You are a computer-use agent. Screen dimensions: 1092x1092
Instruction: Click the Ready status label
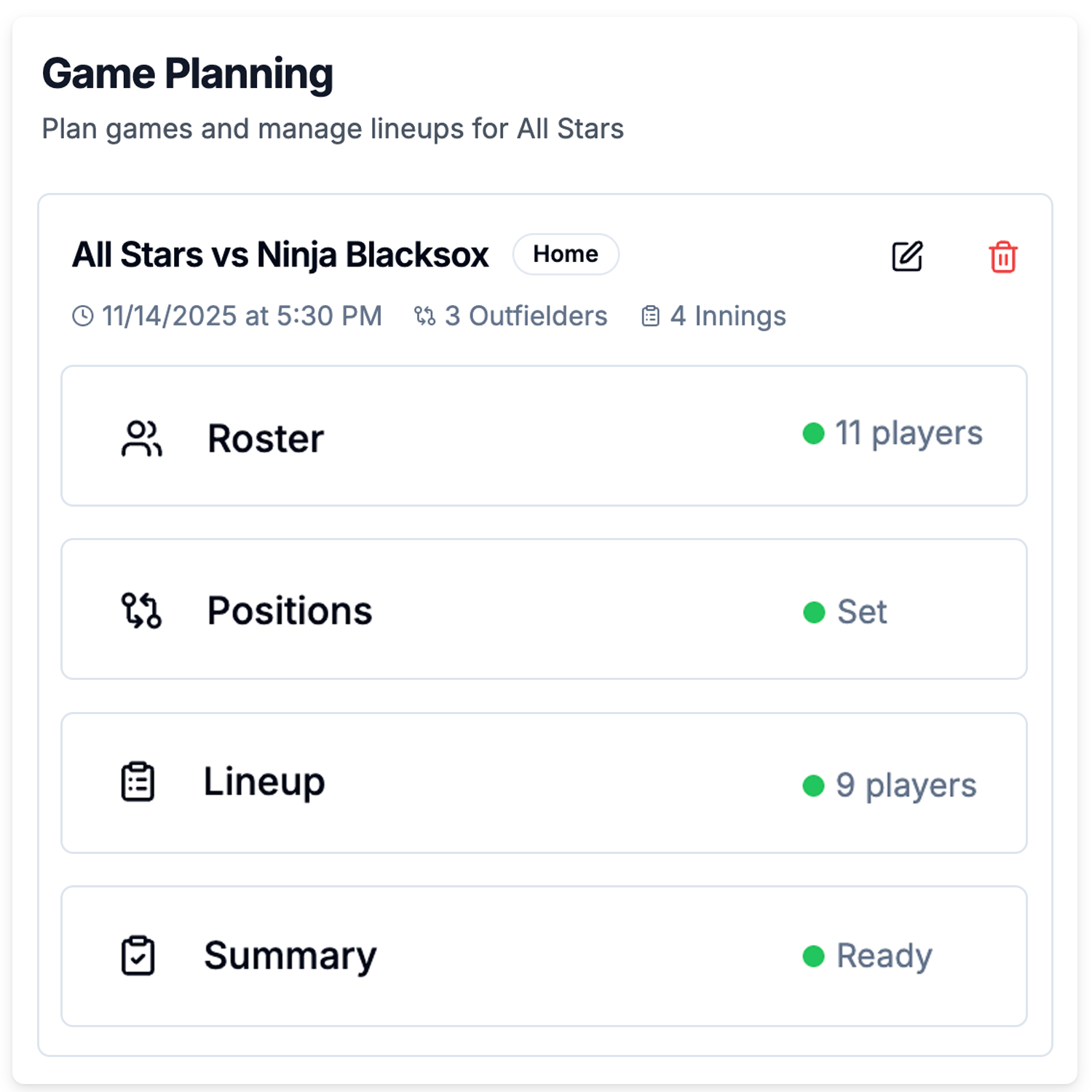click(x=884, y=956)
